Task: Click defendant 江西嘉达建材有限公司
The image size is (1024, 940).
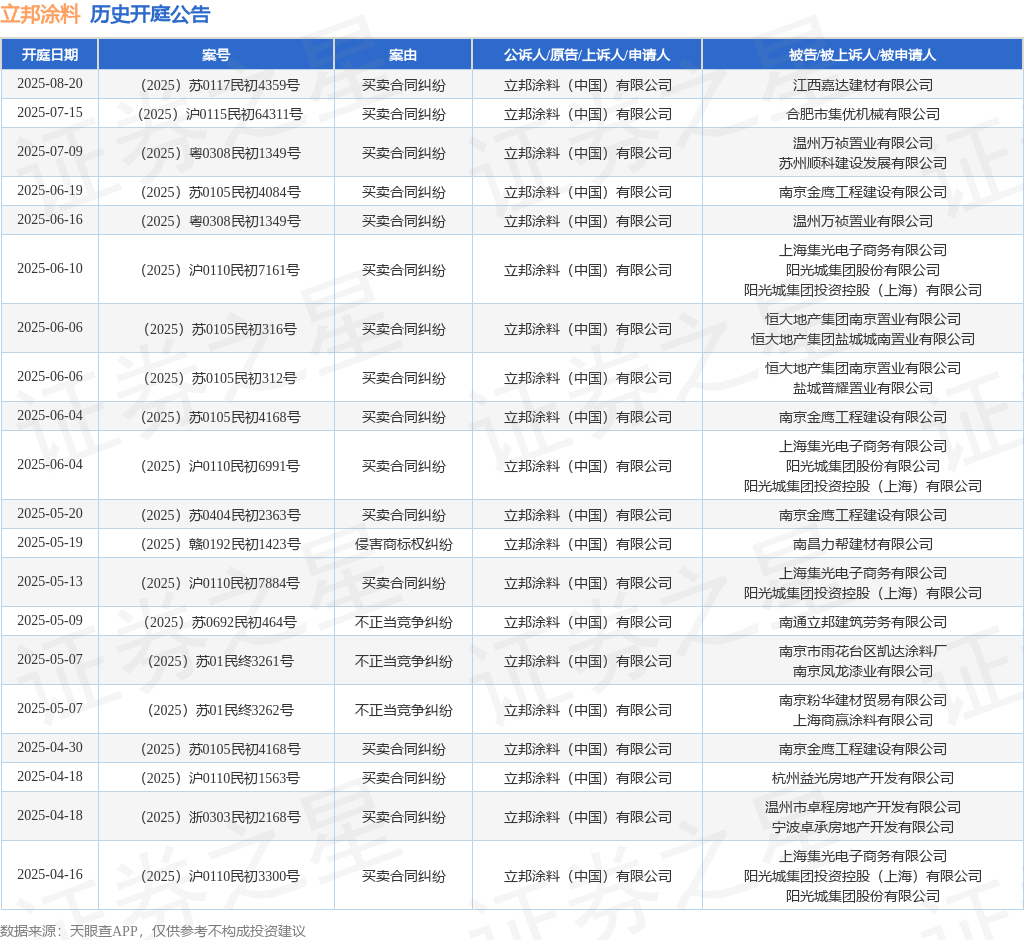Action: coord(863,86)
